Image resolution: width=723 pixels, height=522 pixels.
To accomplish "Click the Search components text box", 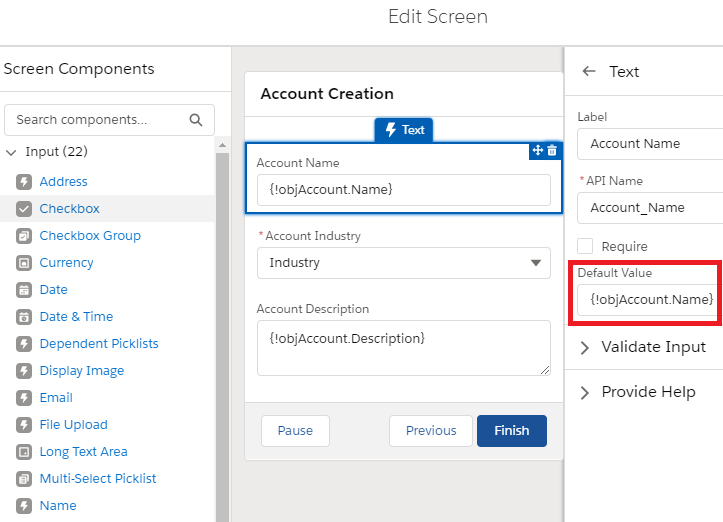I will point(98,120).
